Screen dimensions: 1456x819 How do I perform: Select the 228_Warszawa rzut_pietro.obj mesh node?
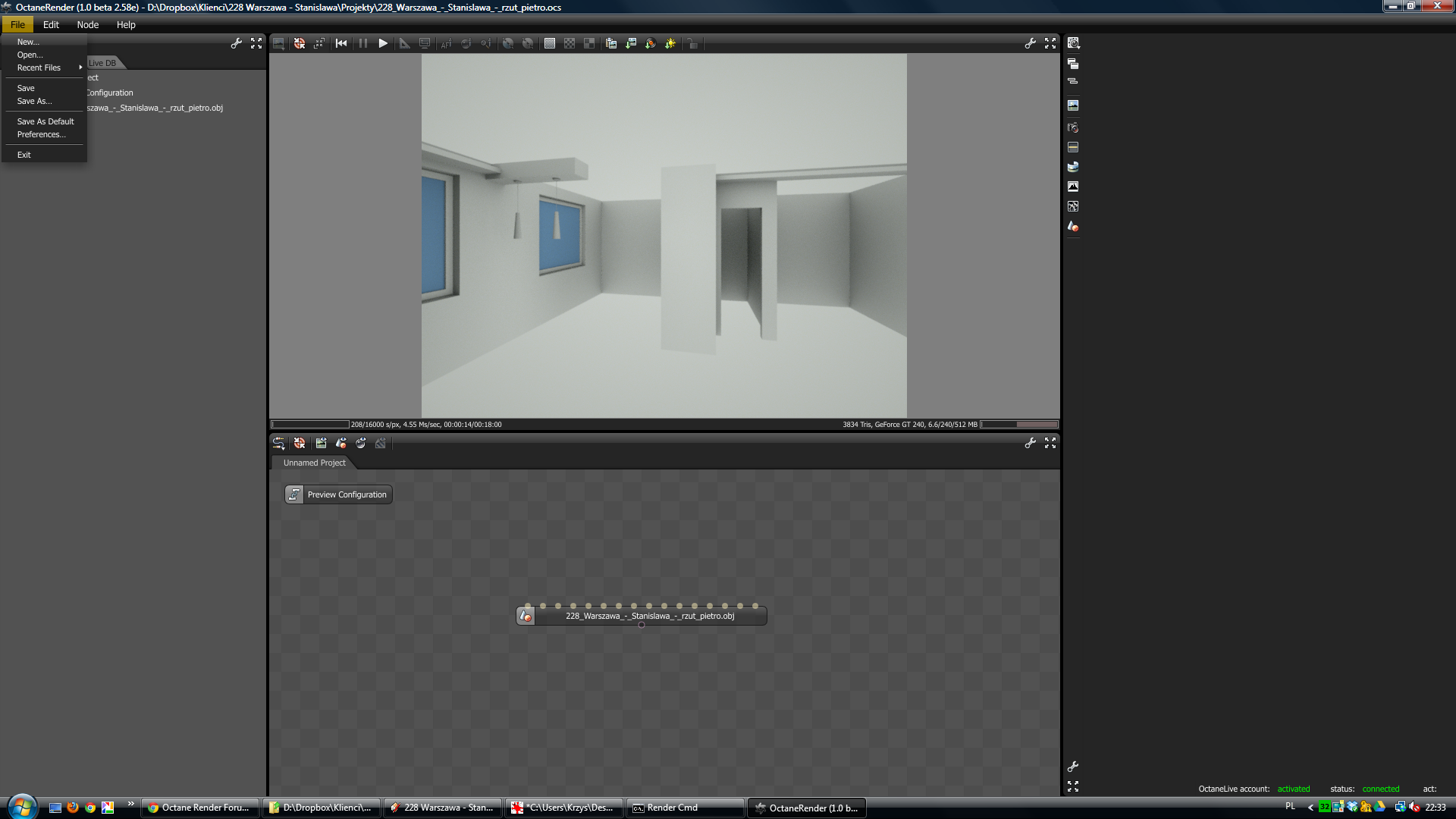tap(649, 616)
